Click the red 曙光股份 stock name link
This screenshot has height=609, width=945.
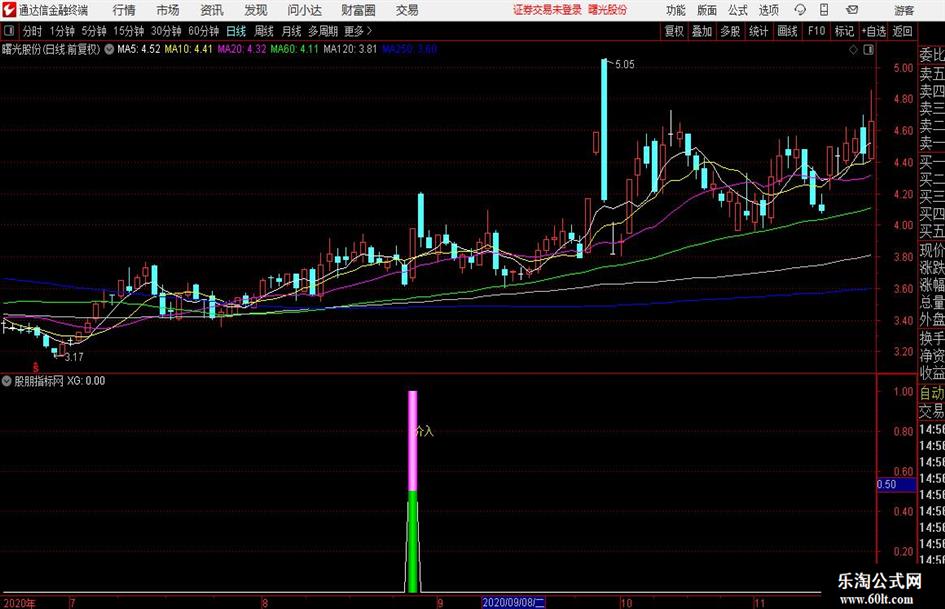coord(608,10)
